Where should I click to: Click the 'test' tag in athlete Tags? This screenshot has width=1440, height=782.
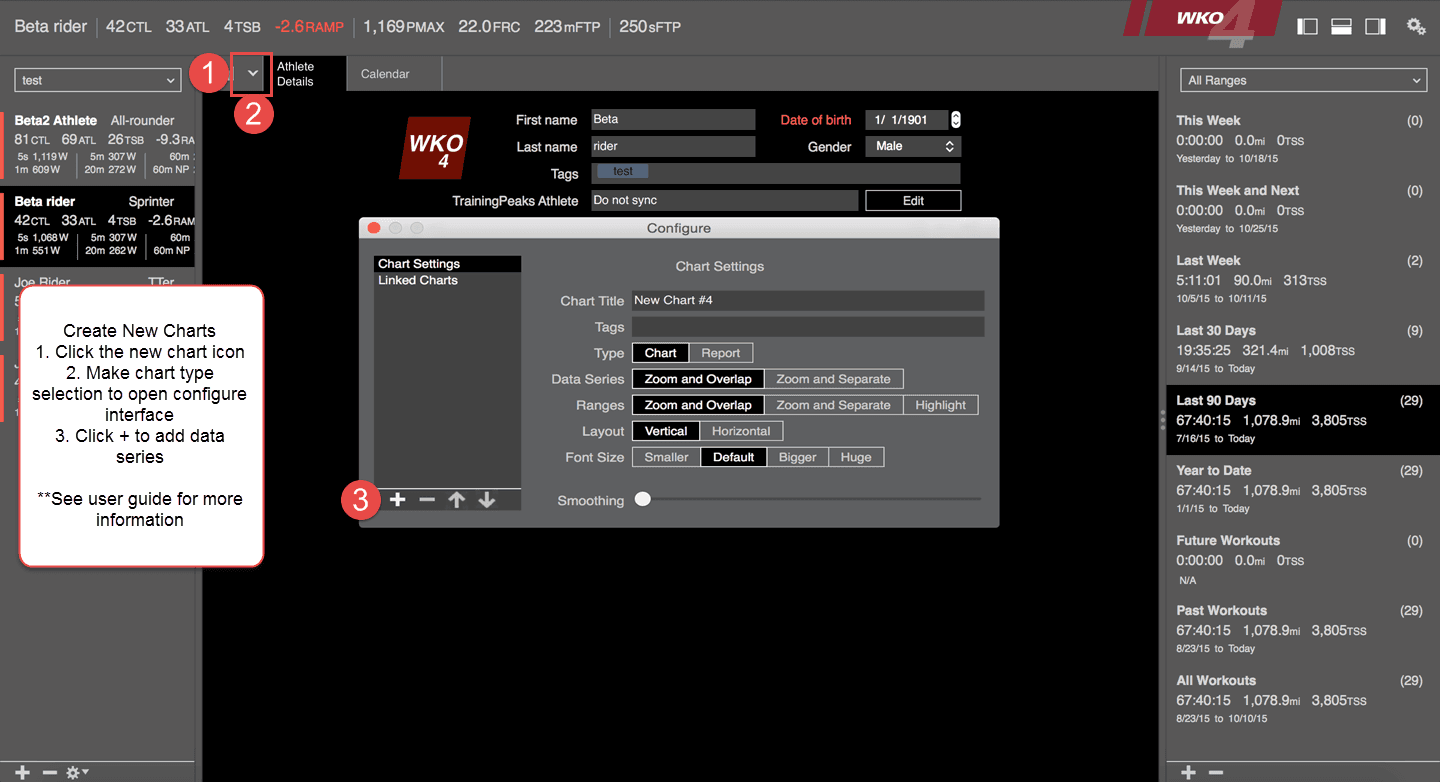click(x=623, y=172)
